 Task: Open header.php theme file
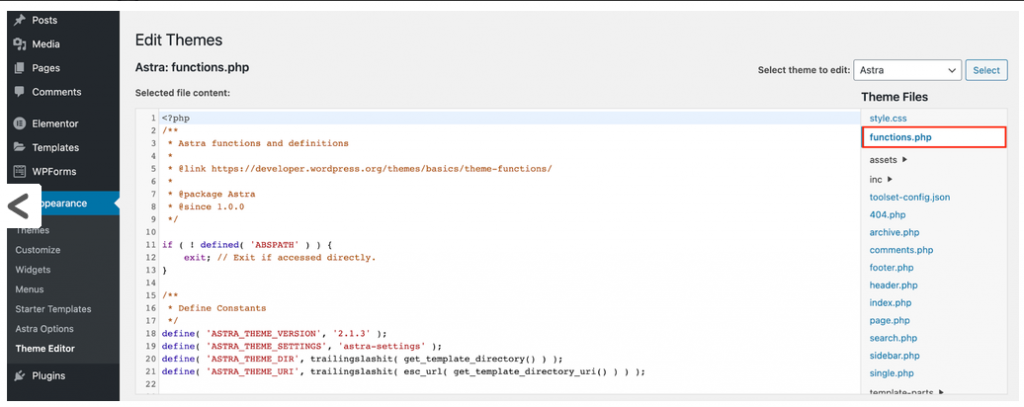point(893,285)
